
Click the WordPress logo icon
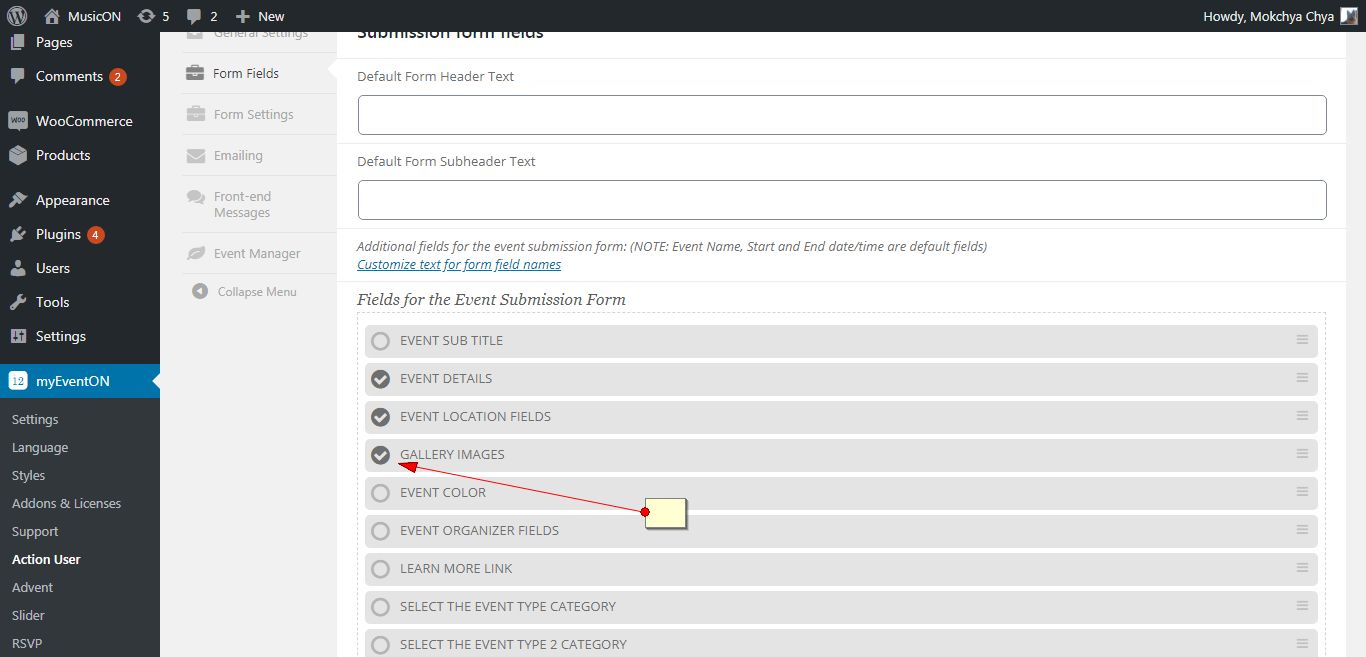(x=17, y=16)
